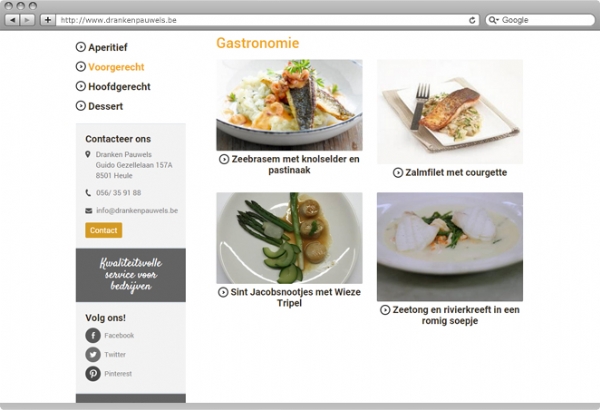Open the Pinterest round icon
The height and width of the screenshot is (410, 600).
point(93,374)
